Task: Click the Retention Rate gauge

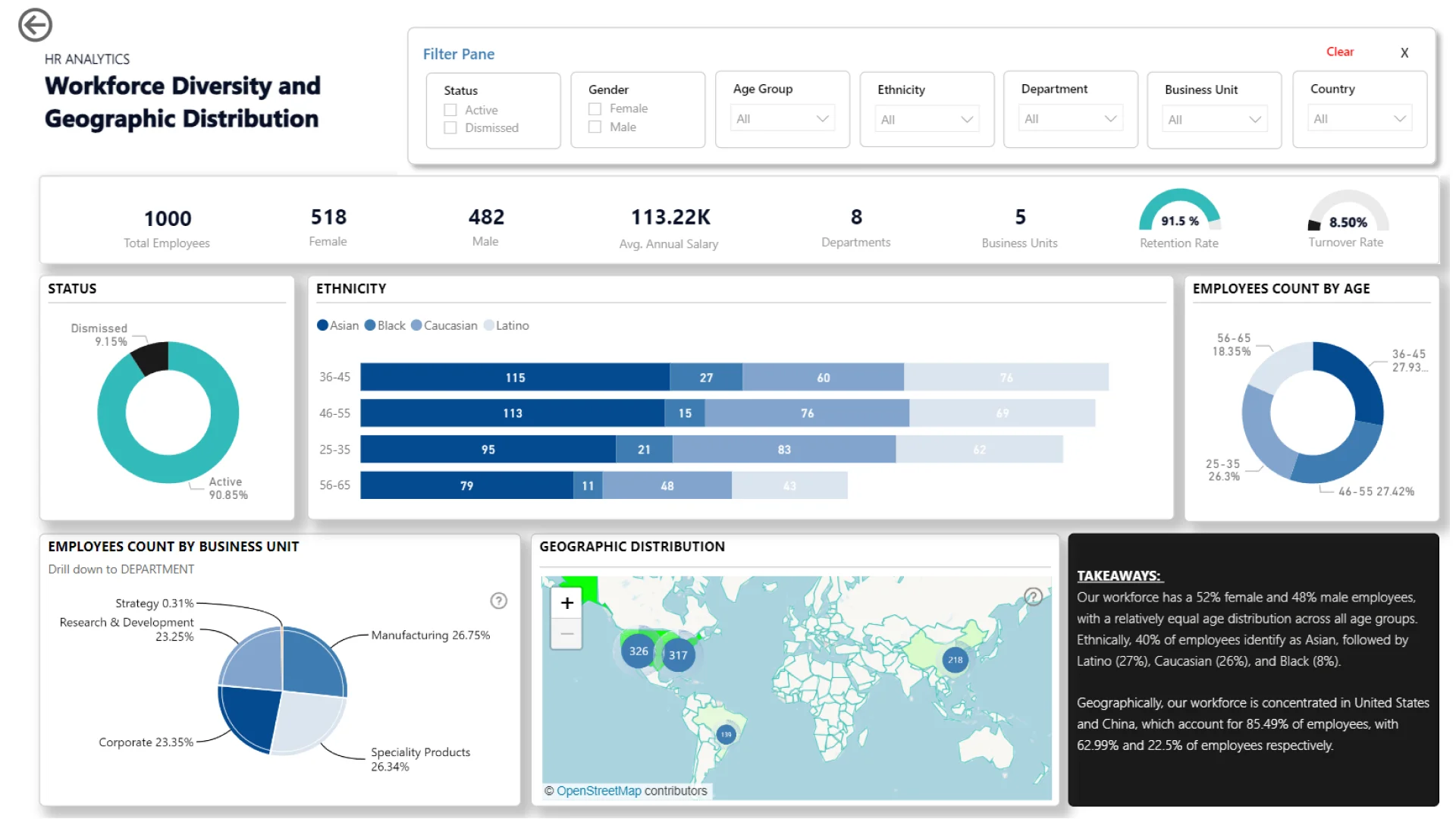Action: point(1179,211)
